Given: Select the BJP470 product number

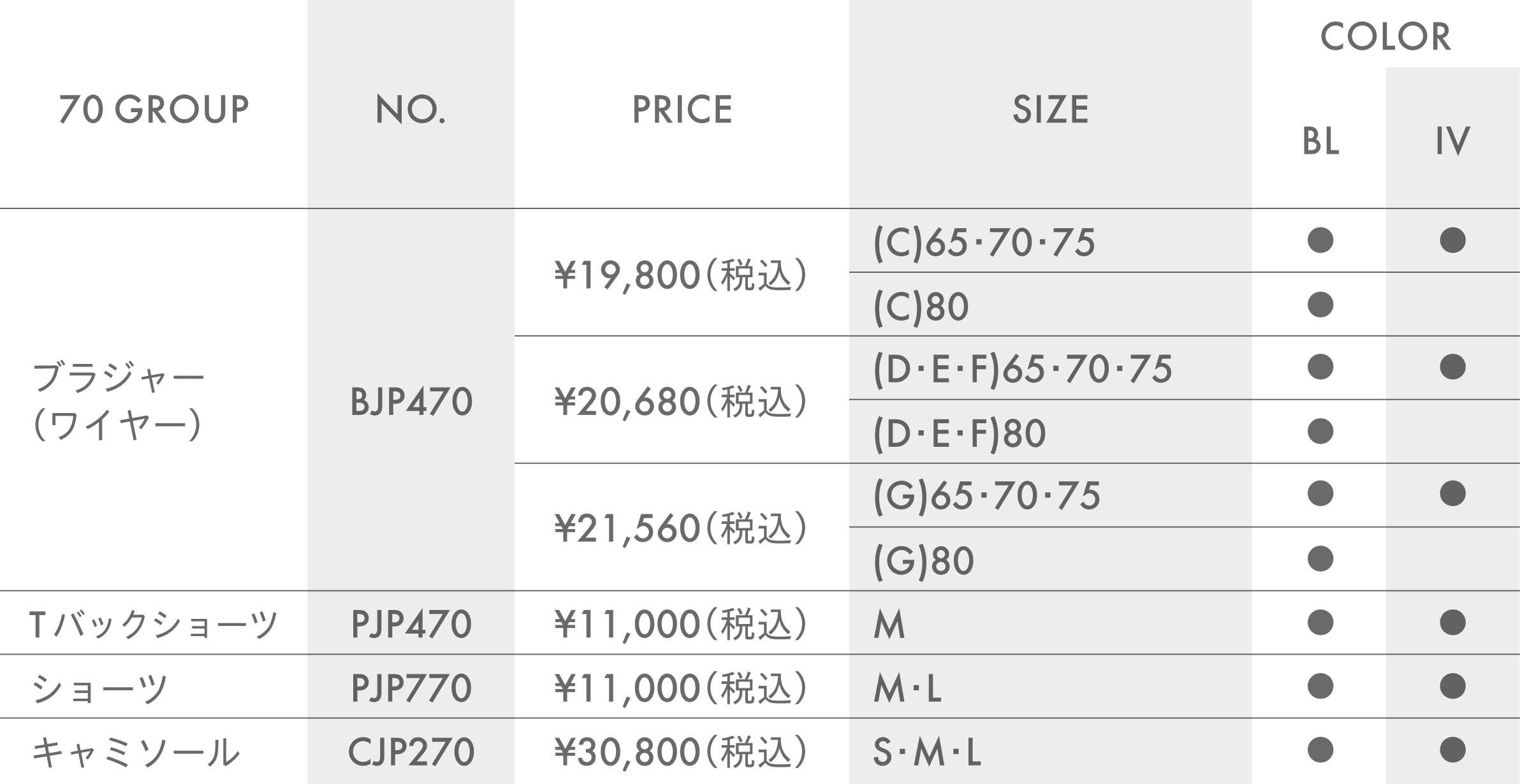Looking at the screenshot, I should pyautogui.click(x=411, y=402).
